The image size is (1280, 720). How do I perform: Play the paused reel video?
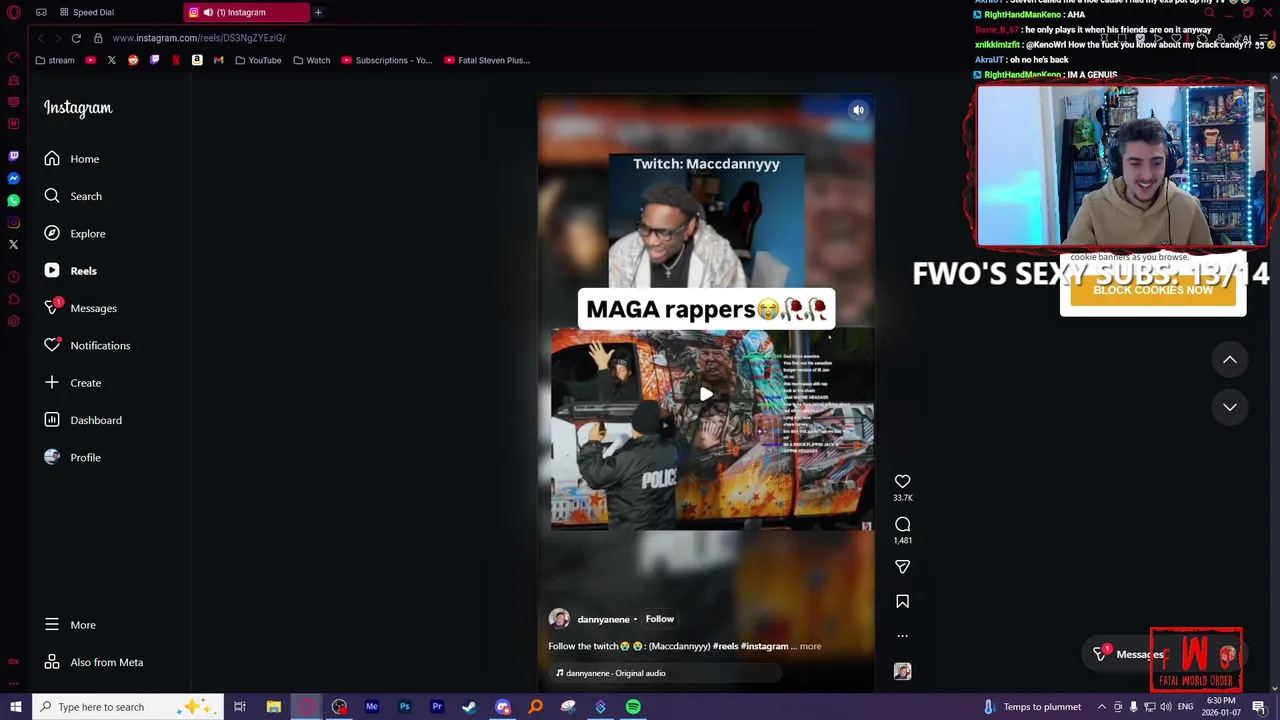tap(706, 394)
